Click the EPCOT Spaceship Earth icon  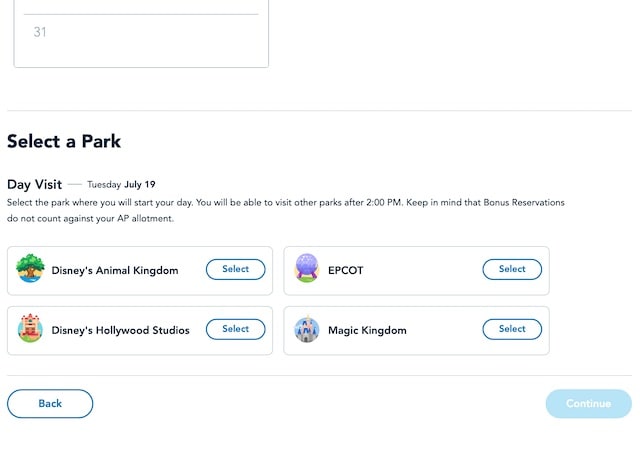coord(307,268)
